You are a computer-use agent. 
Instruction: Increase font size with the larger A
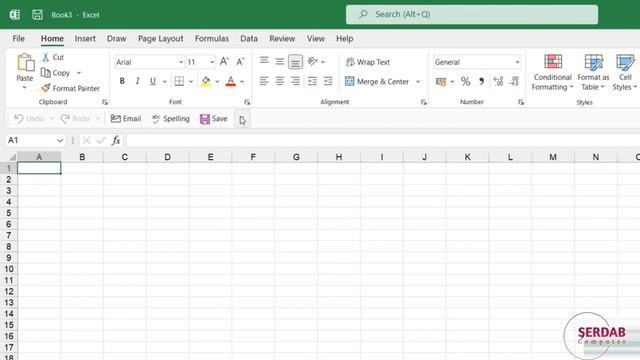pos(224,62)
